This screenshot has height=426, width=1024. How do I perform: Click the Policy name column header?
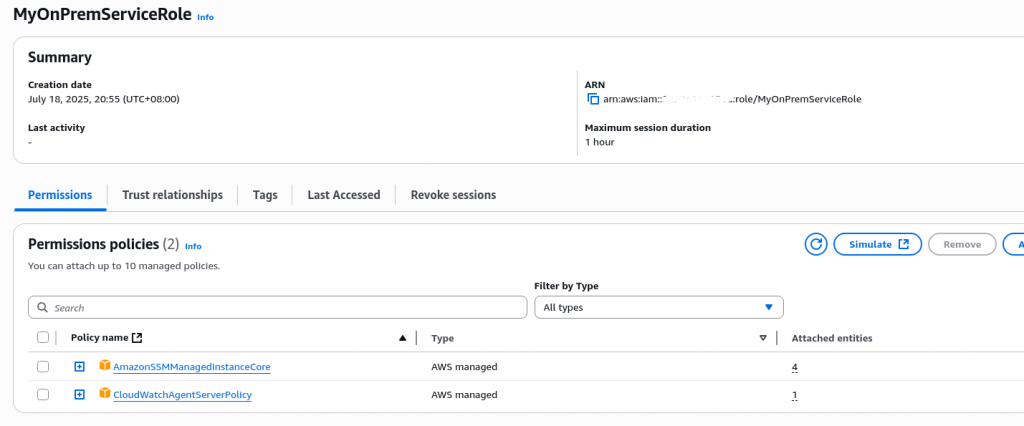(99, 338)
